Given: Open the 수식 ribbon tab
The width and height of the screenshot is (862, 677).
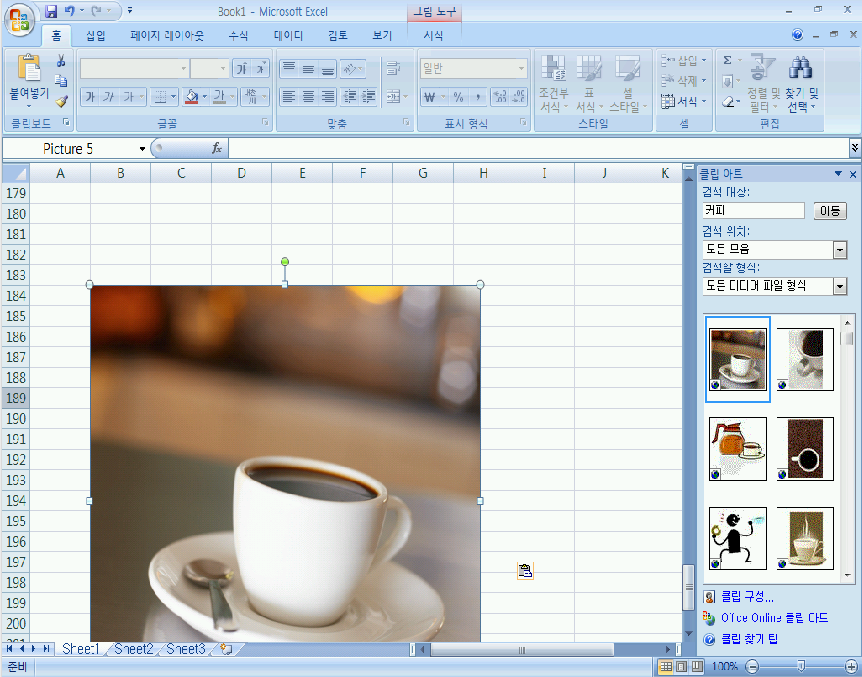Looking at the screenshot, I should 238,36.
